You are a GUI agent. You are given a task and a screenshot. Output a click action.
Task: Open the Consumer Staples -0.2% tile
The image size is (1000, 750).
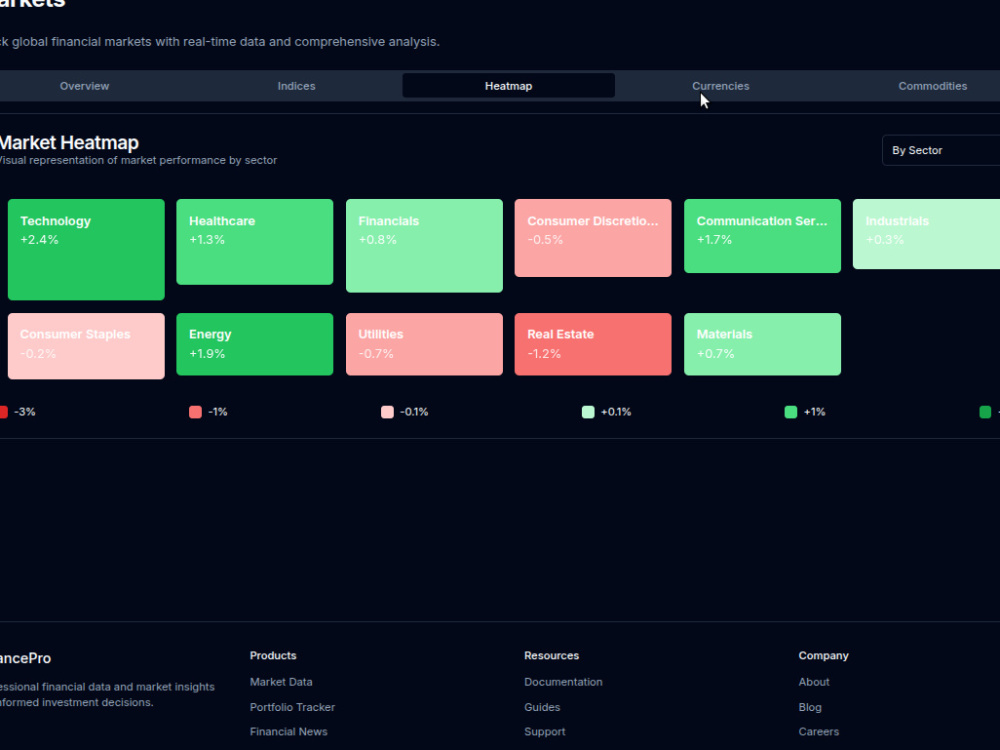point(86,346)
